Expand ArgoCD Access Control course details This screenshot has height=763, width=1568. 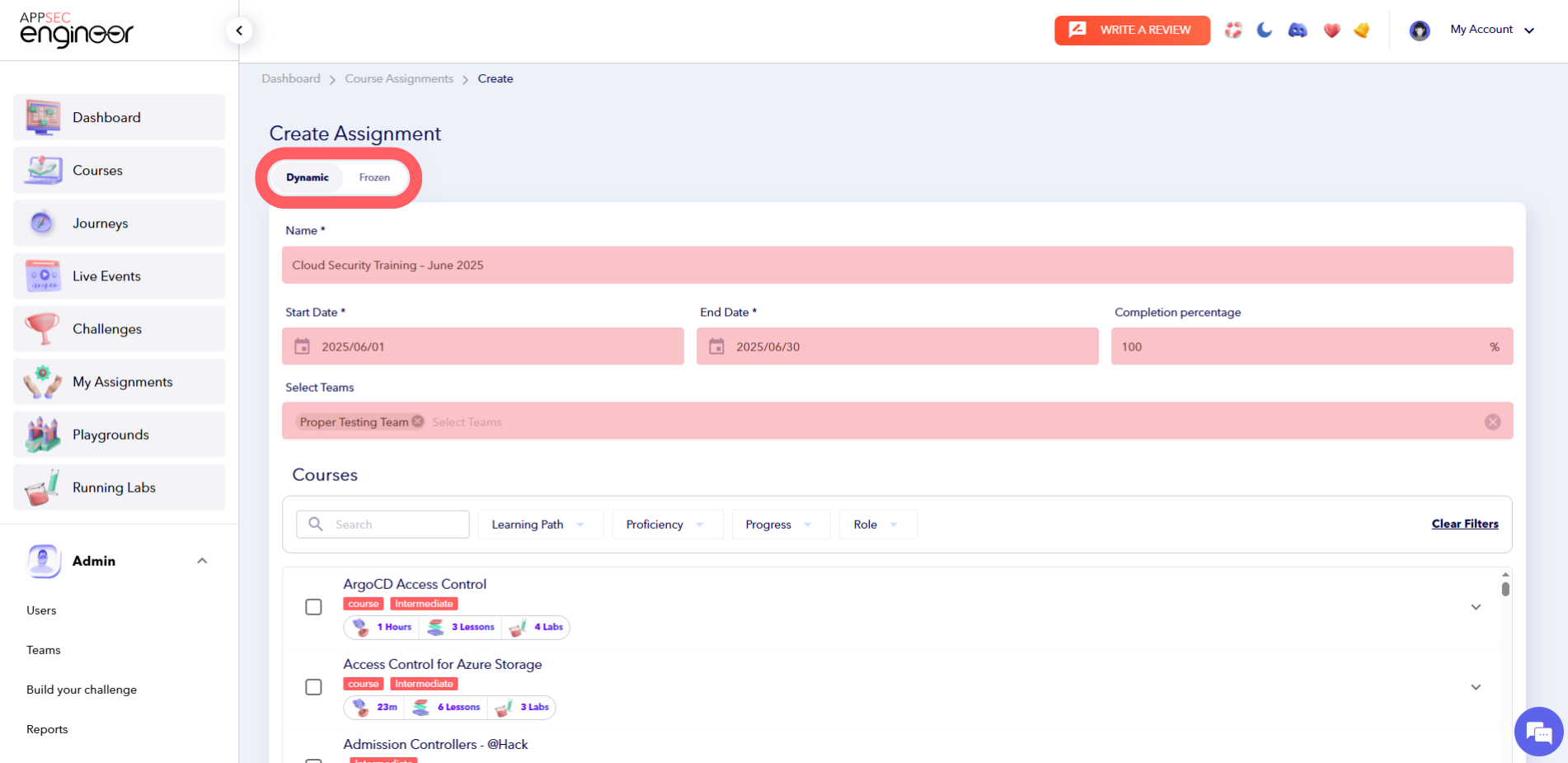(1476, 606)
